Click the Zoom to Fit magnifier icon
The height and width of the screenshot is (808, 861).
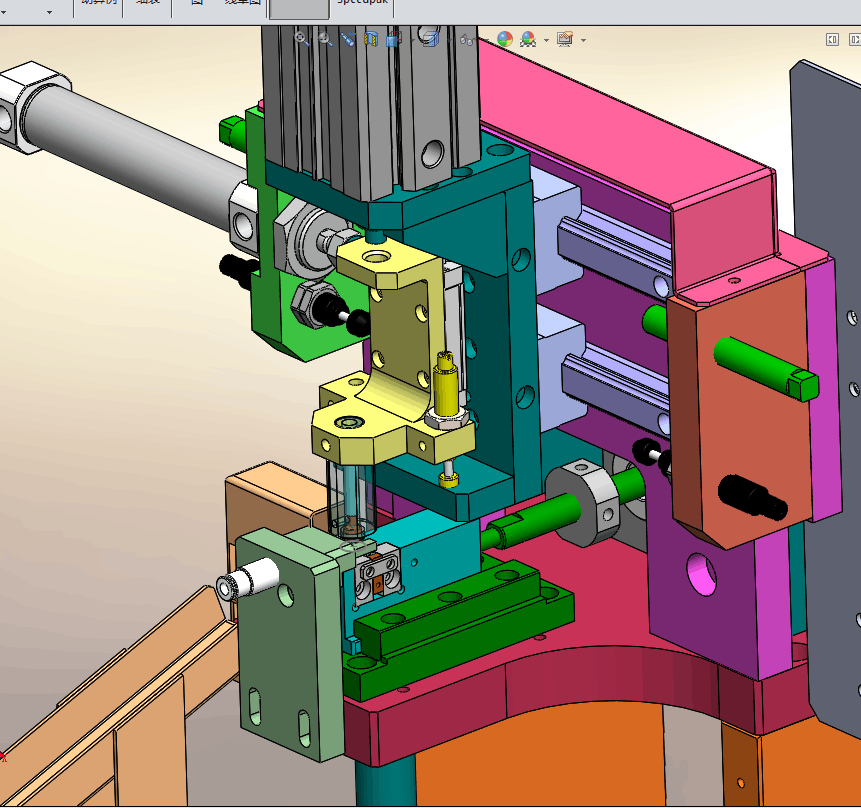[x=301, y=38]
